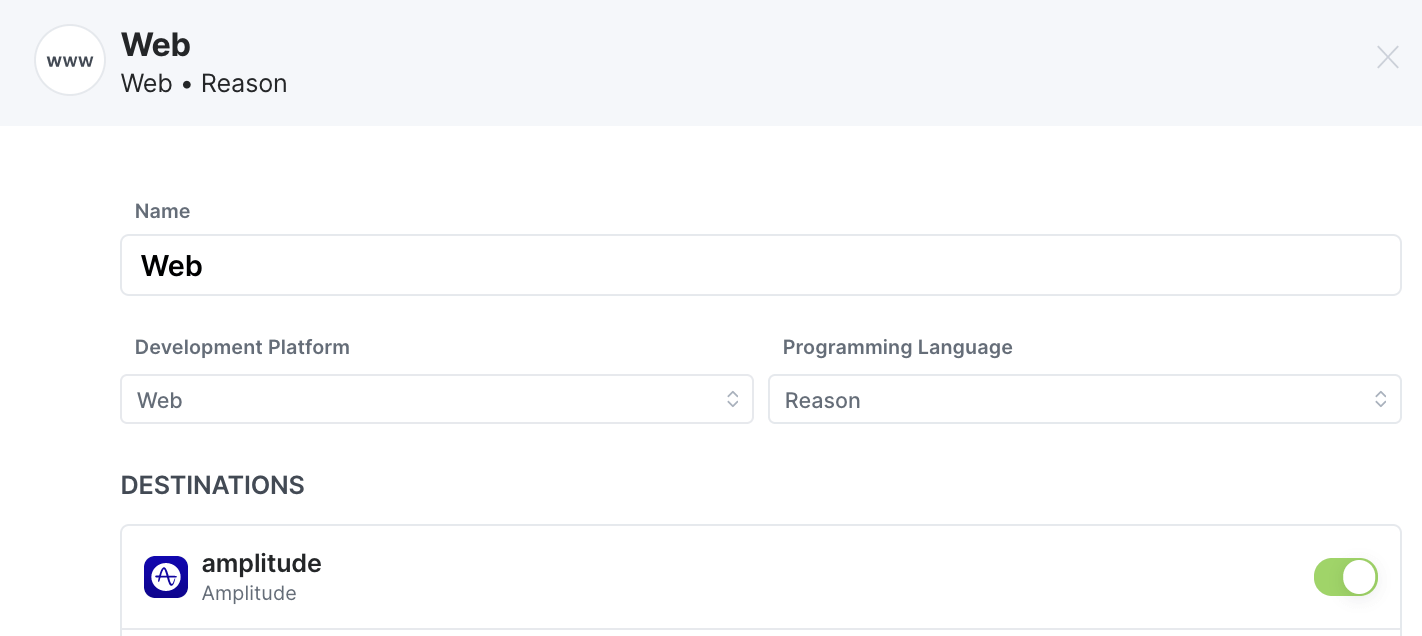Click the gray Amplitude subtitle text
The height and width of the screenshot is (636, 1422).
(249, 593)
